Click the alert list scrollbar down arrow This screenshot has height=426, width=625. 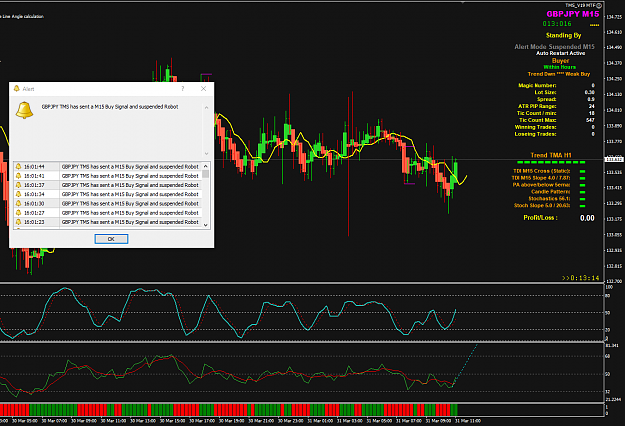(x=206, y=225)
